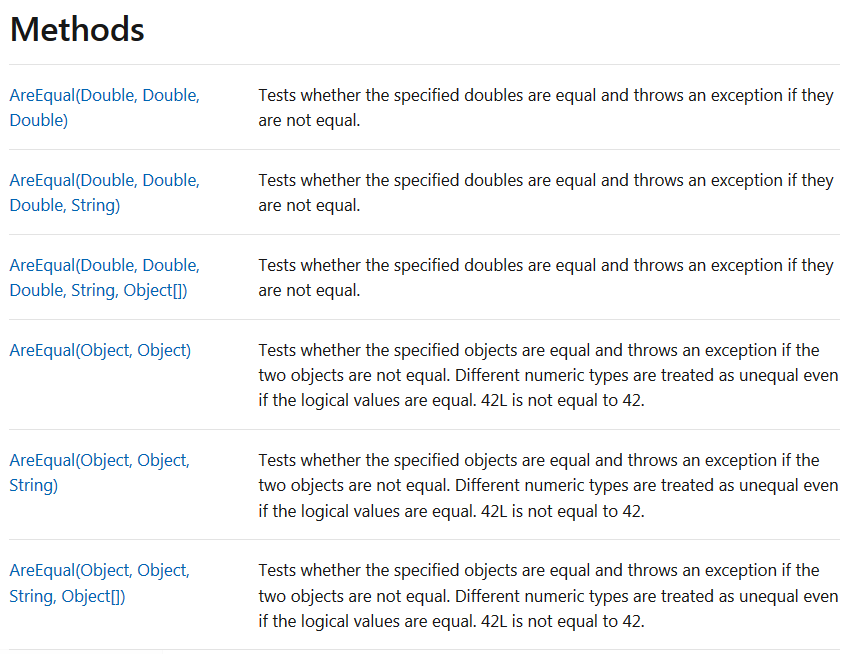Open the AreEqual(Double, Double, Double) method link

tap(104, 108)
